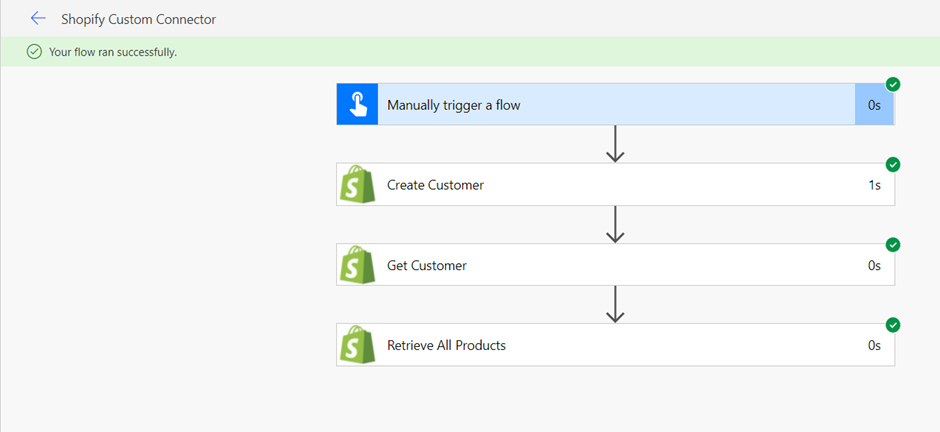Click the manual trigger hand icon
Viewport: 940px width, 432px height.
point(357,104)
